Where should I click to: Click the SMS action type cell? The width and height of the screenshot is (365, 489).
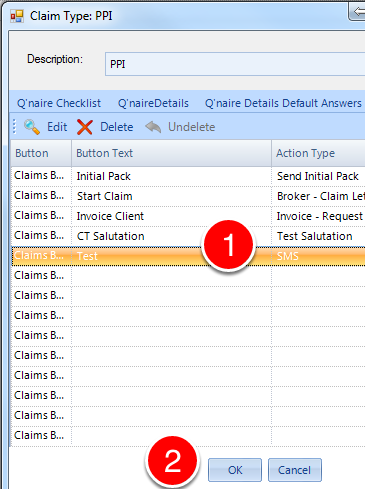(x=318, y=256)
